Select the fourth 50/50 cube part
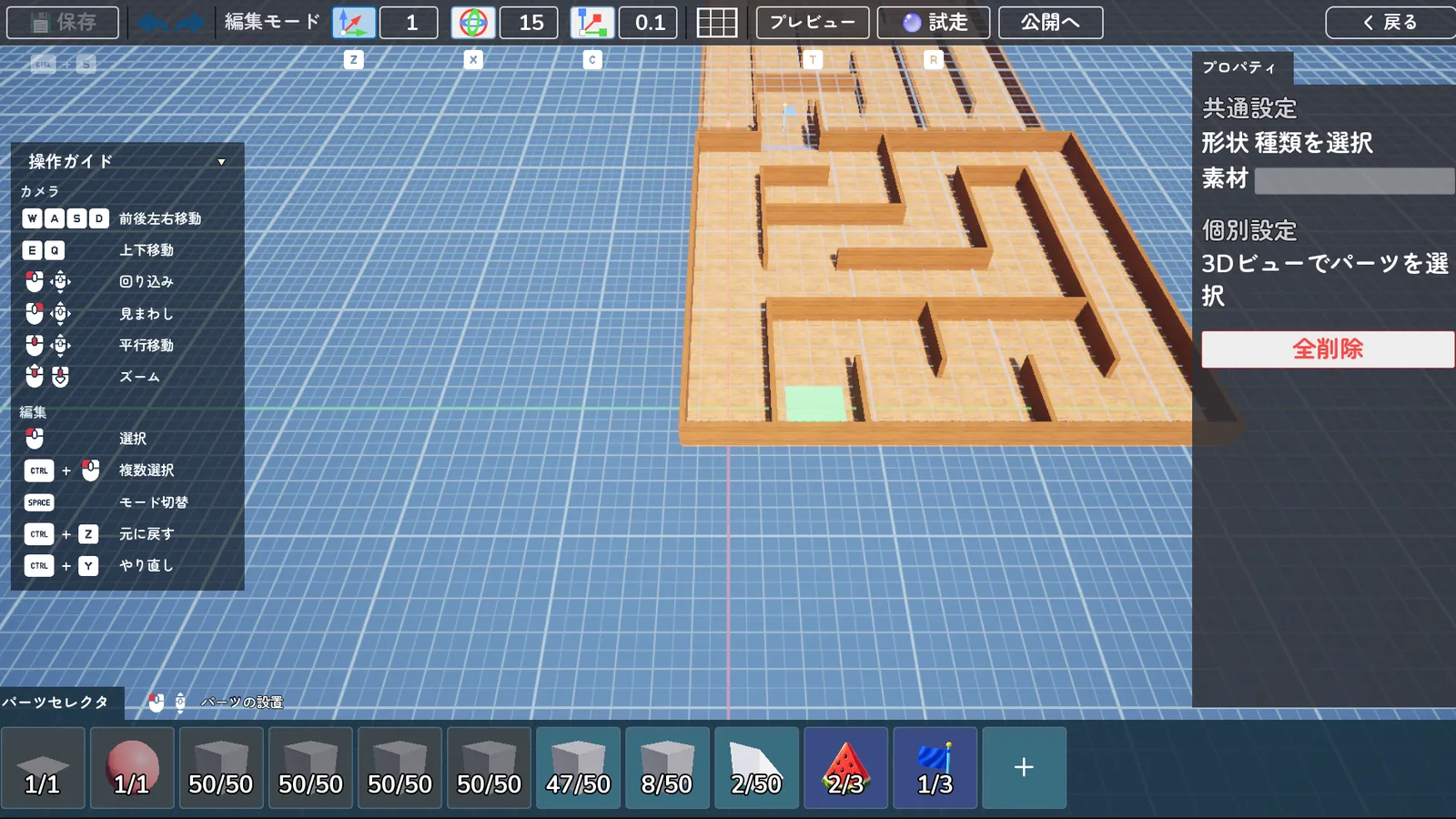The image size is (1456, 819). coord(489,767)
